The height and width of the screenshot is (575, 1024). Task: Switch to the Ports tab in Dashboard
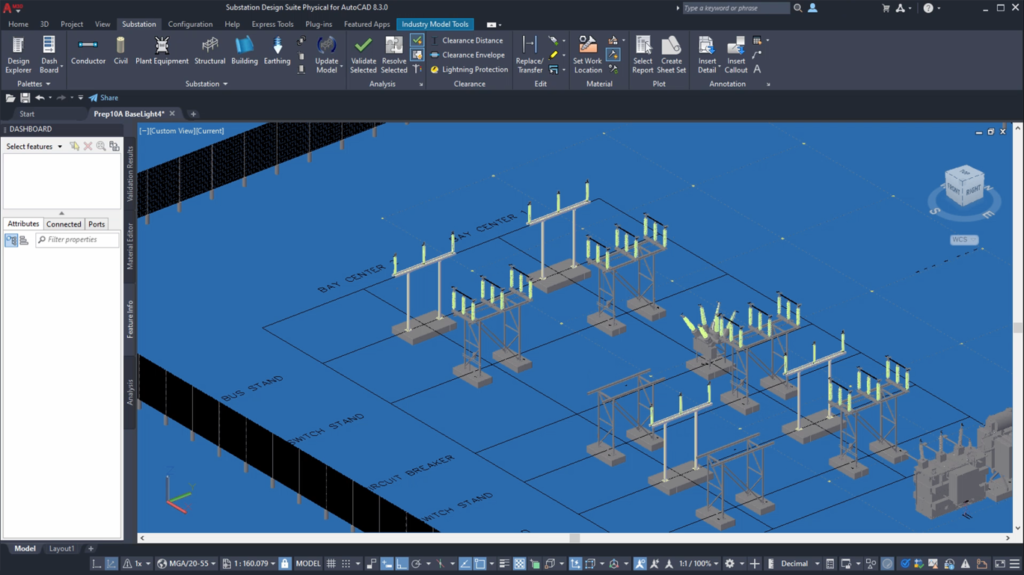[97, 224]
